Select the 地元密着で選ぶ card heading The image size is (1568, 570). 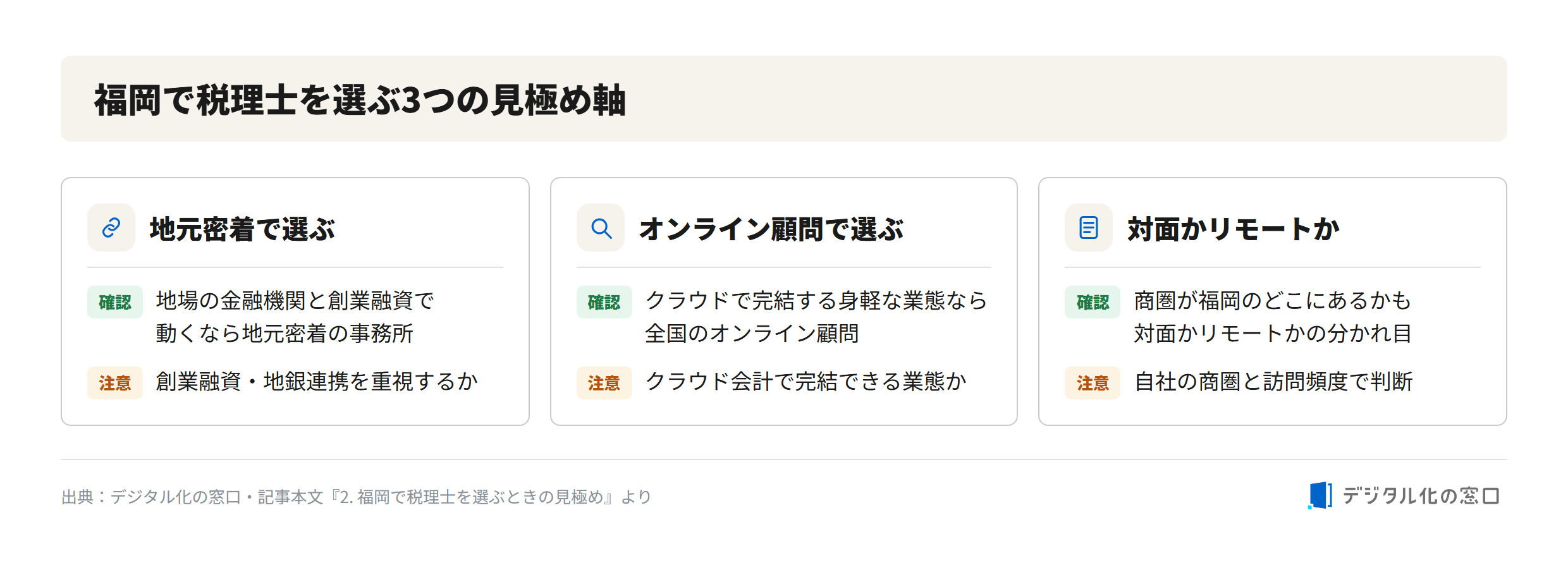click(x=242, y=229)
